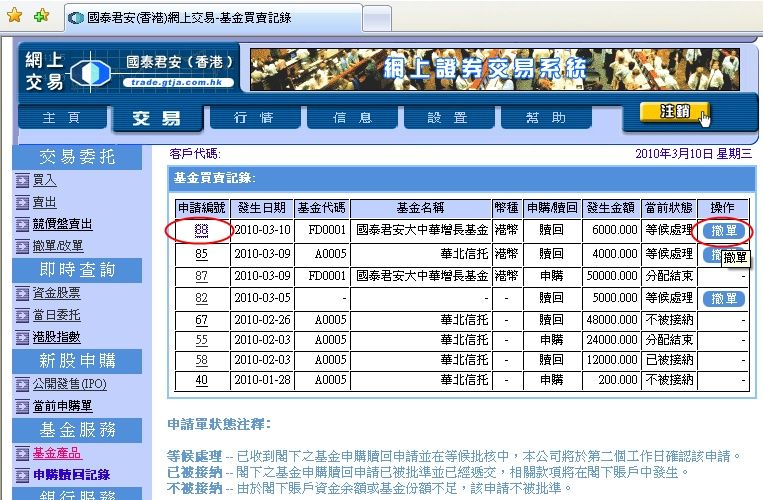763x500 pixels.
Task: Click the add-to-favorites star with plus icon
Action: pyautogui.click(x=42, y=16)
